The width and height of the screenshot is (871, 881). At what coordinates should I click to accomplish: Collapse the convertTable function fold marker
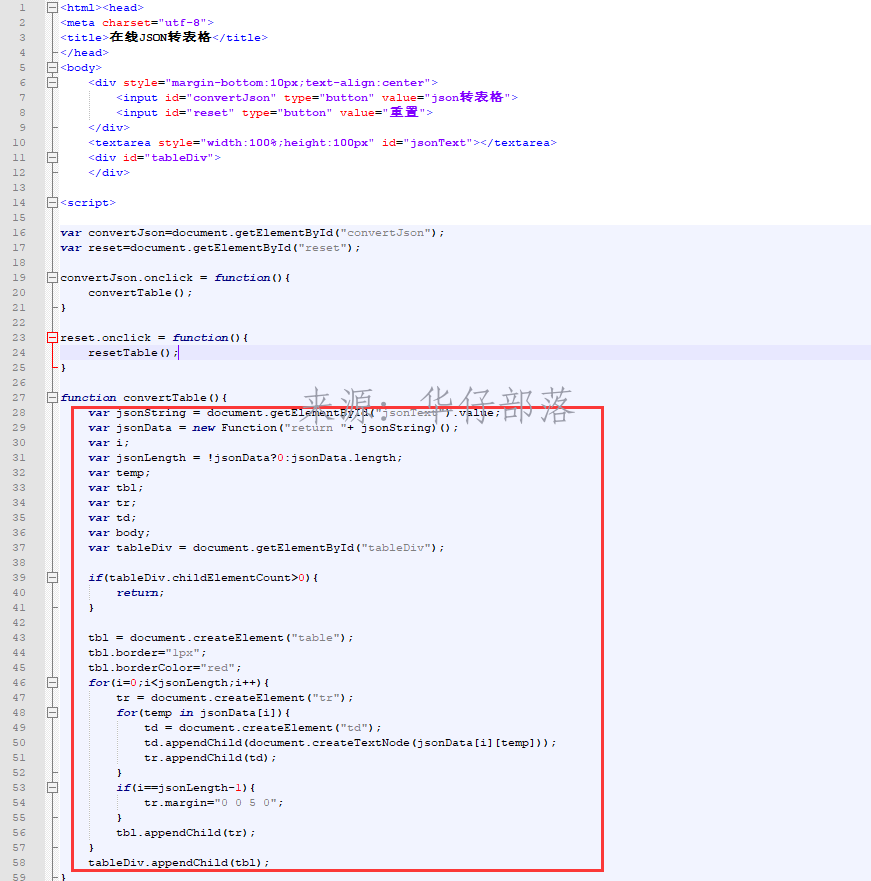52,398
